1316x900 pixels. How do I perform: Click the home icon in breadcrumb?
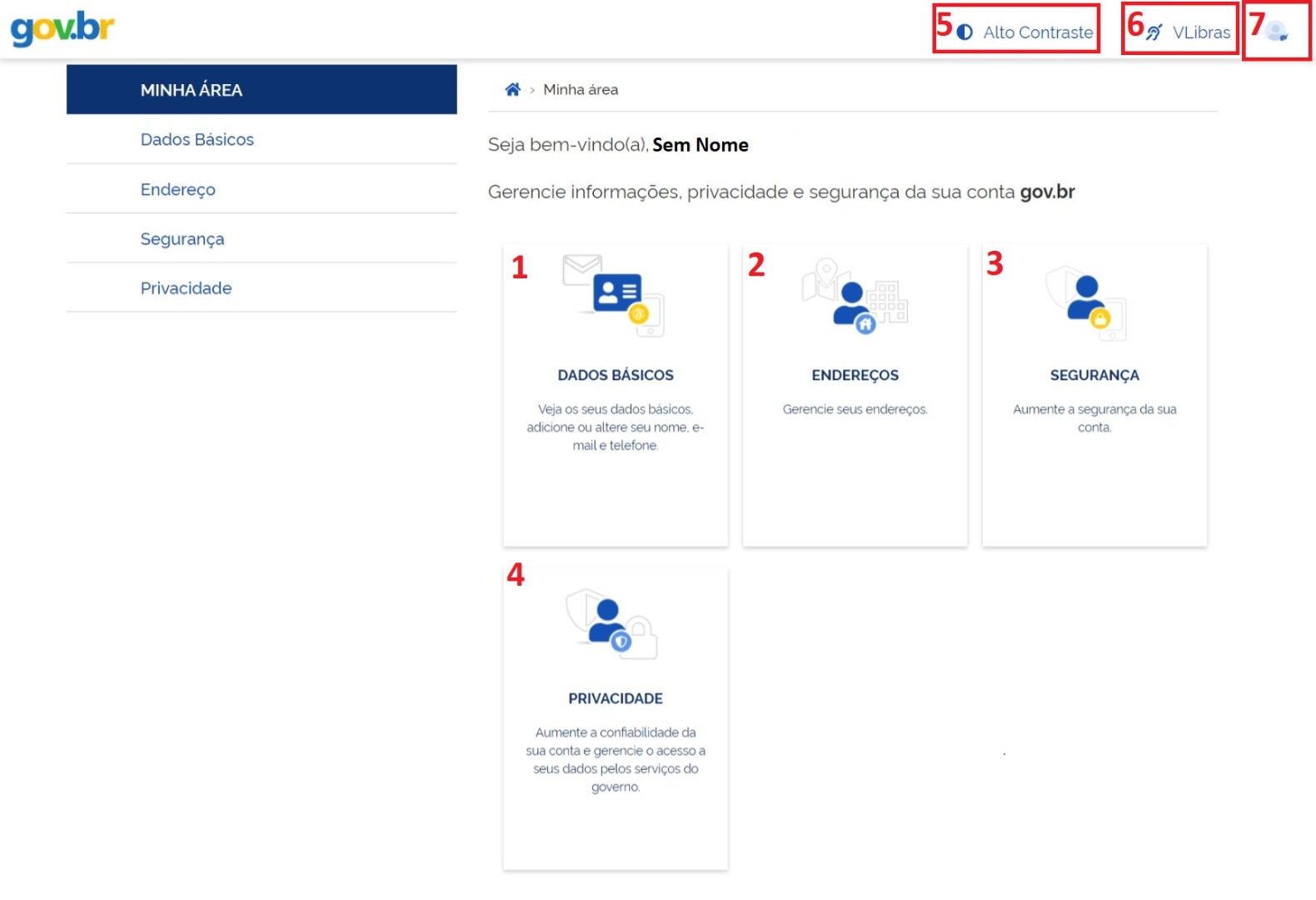tap(512, 90)
